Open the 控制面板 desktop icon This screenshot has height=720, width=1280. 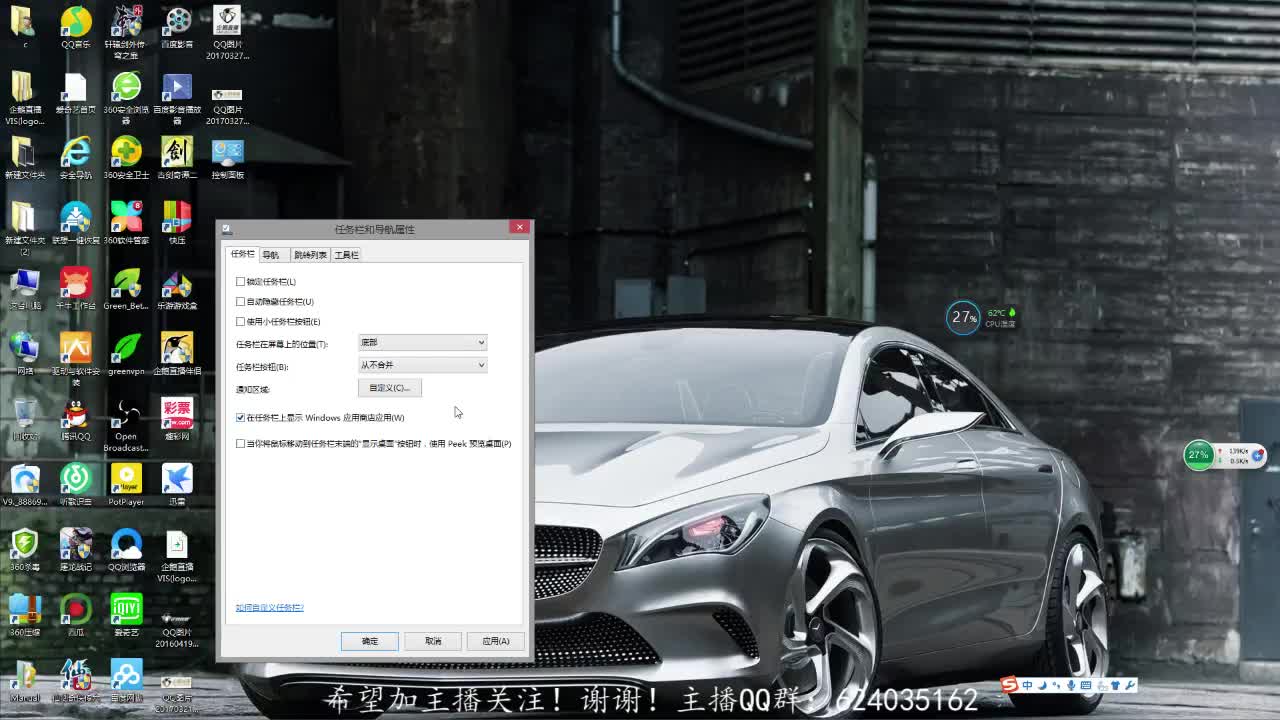(x=228, y=152)
